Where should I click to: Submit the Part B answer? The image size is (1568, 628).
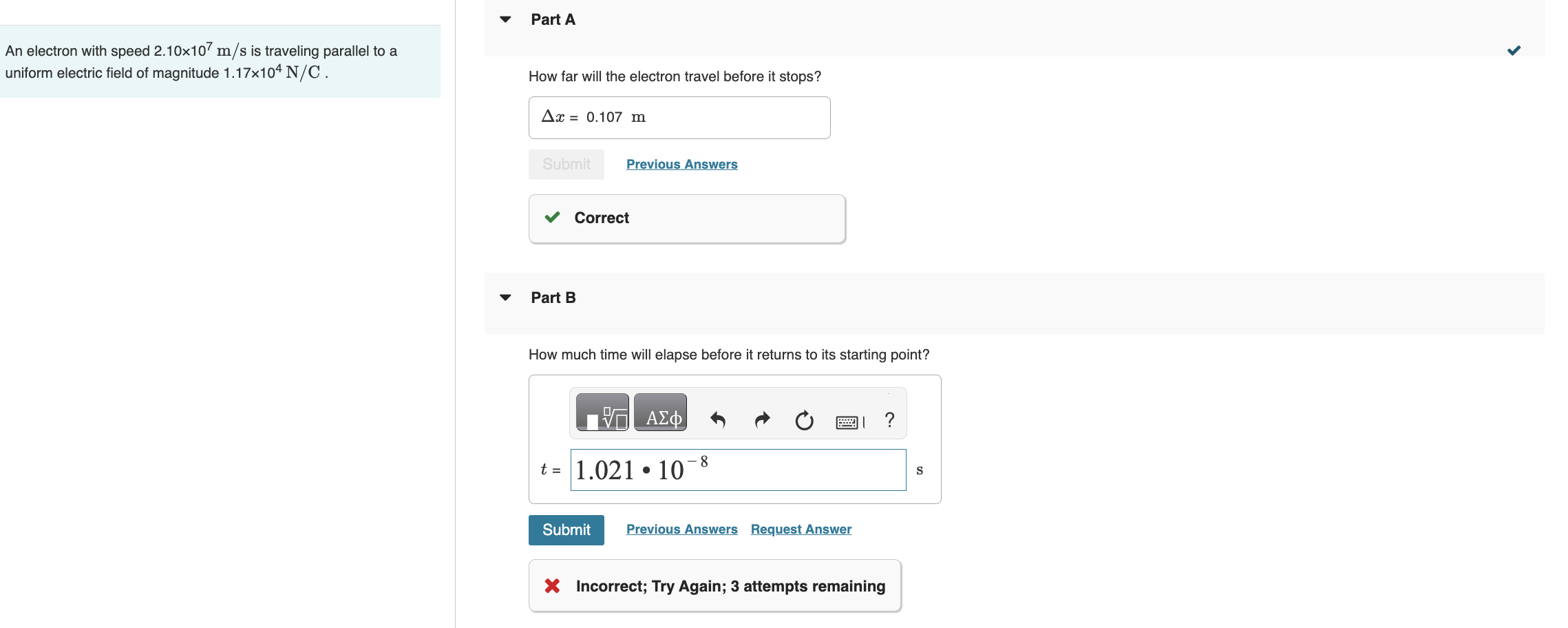(x=566, y=530)
